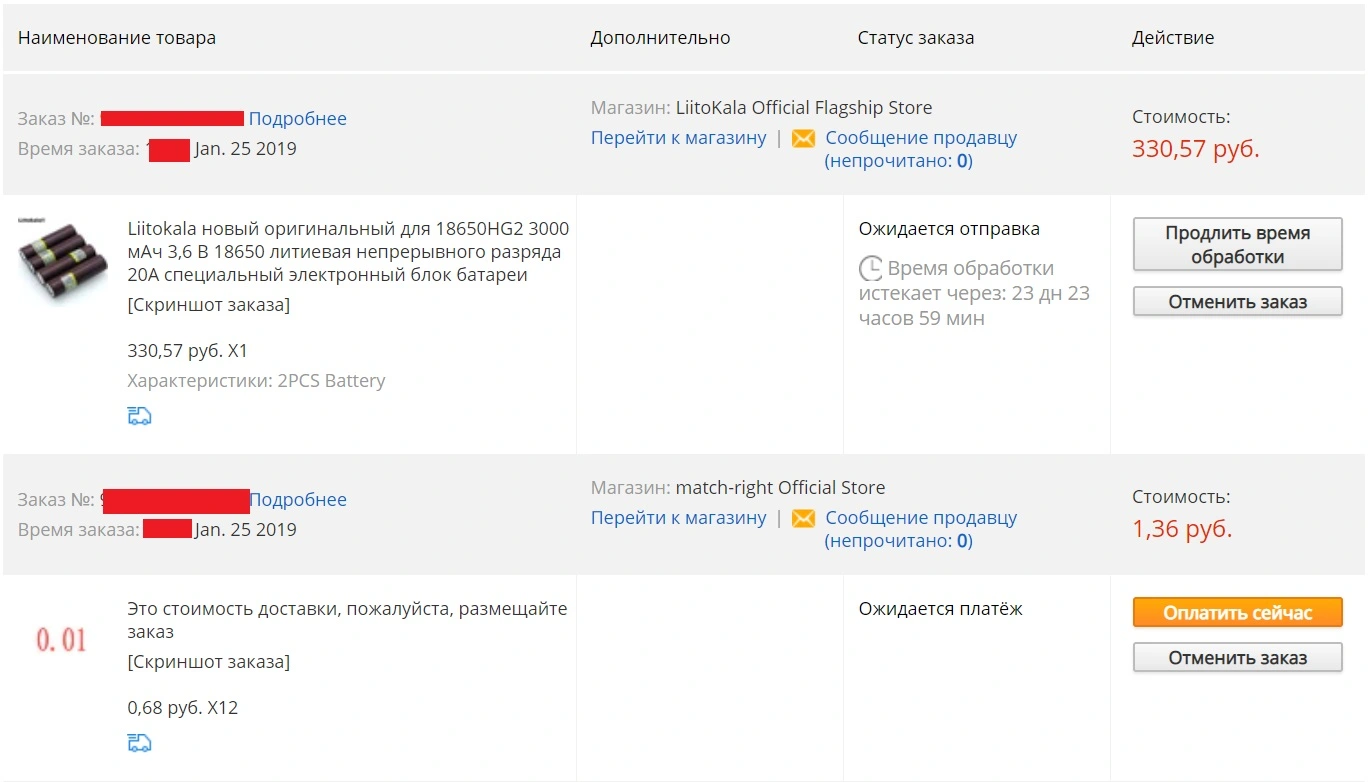The width and height of the screenshot is (1368, 782).
Task: Cancel the match-right store order
Action: coord(1237,658)
